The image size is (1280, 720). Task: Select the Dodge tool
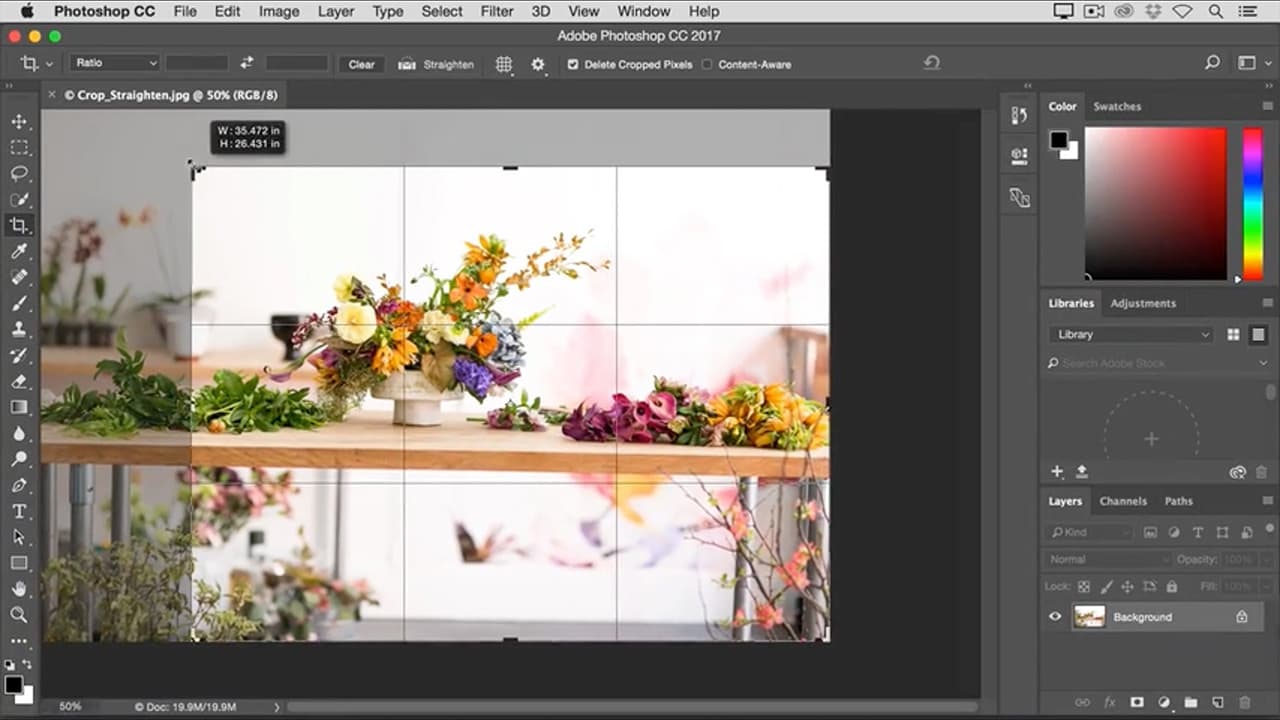19,459
